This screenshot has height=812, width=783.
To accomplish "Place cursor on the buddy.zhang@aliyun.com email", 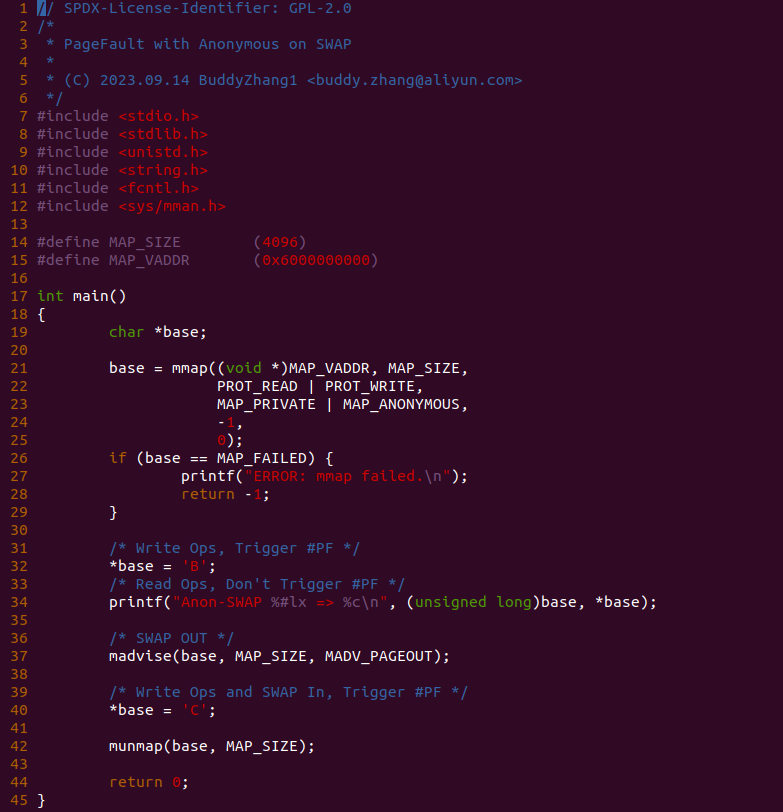I will [414, 80].
